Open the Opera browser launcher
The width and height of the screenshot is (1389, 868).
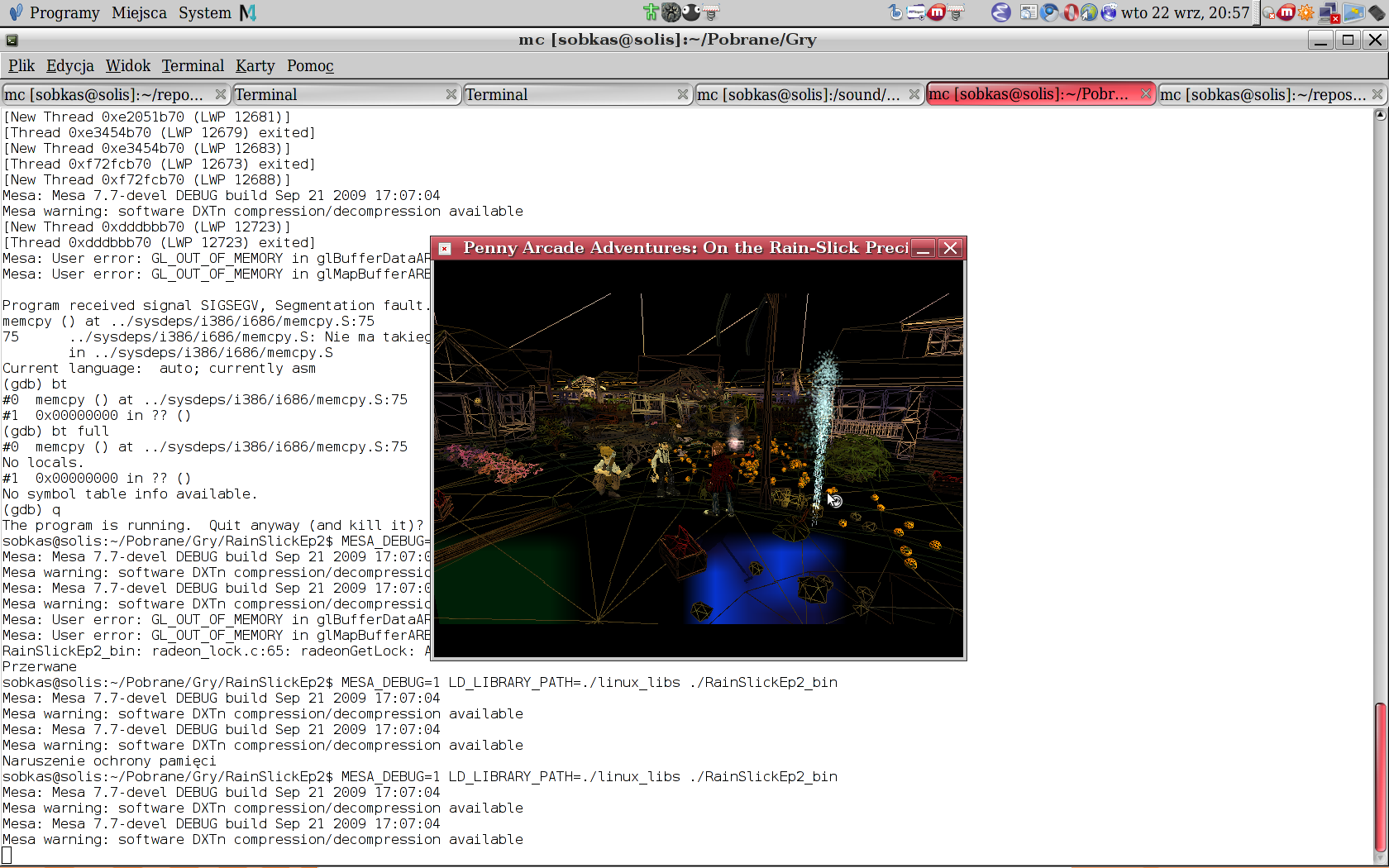coord(1070,12)
